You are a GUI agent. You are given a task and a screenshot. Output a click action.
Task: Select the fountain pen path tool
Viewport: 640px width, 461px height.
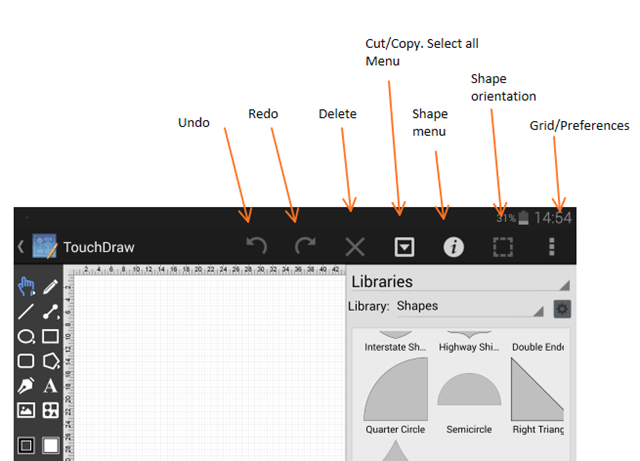pos(26,386)
